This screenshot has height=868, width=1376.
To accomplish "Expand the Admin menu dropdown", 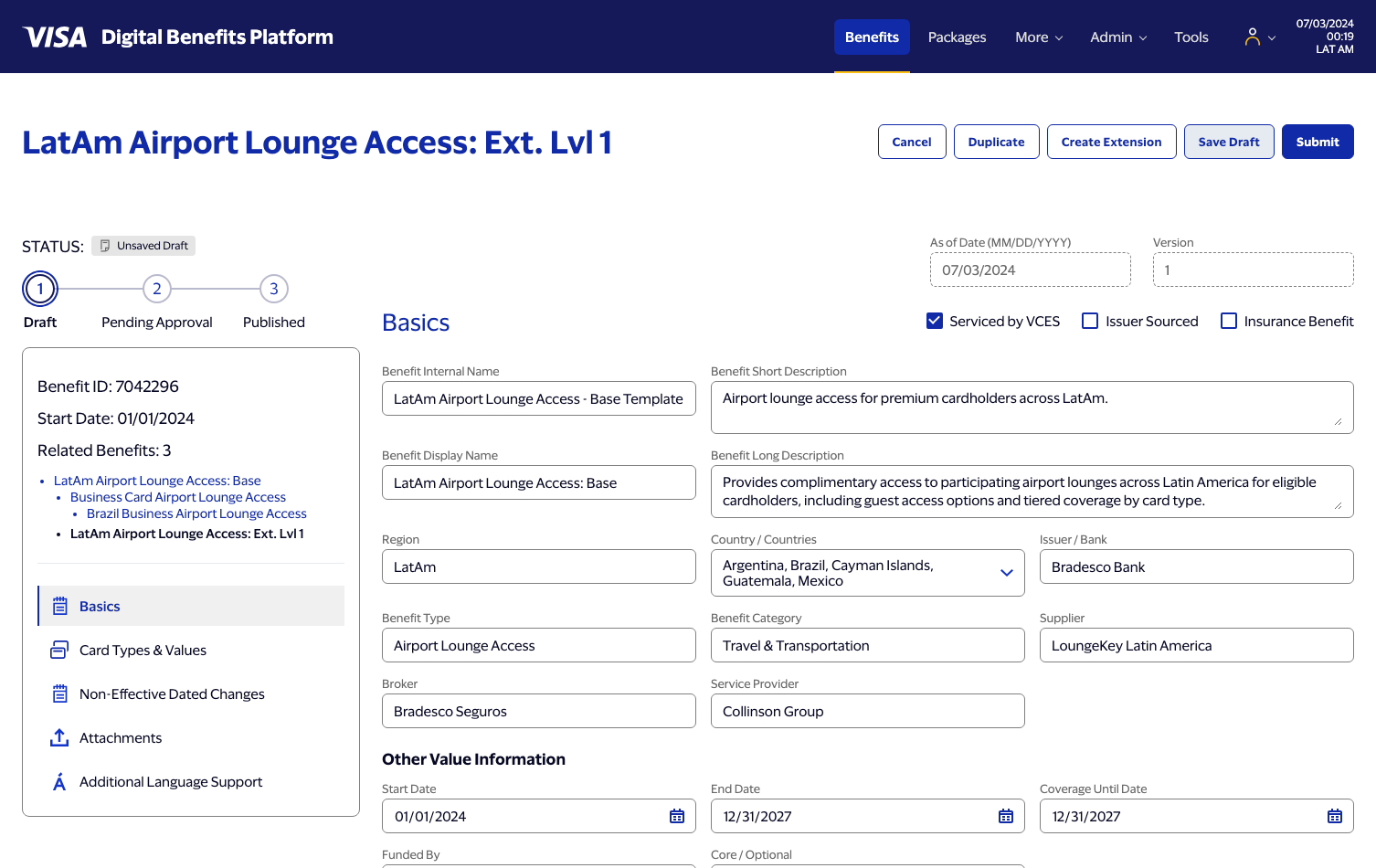I will pos(1118,37).
